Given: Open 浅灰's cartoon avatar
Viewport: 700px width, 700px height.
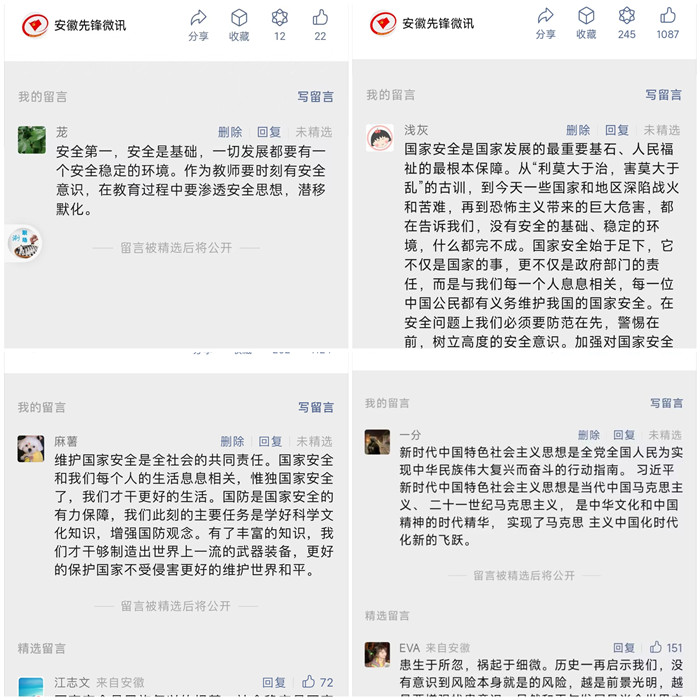Looking at the screenshot, I should [380, 138].
